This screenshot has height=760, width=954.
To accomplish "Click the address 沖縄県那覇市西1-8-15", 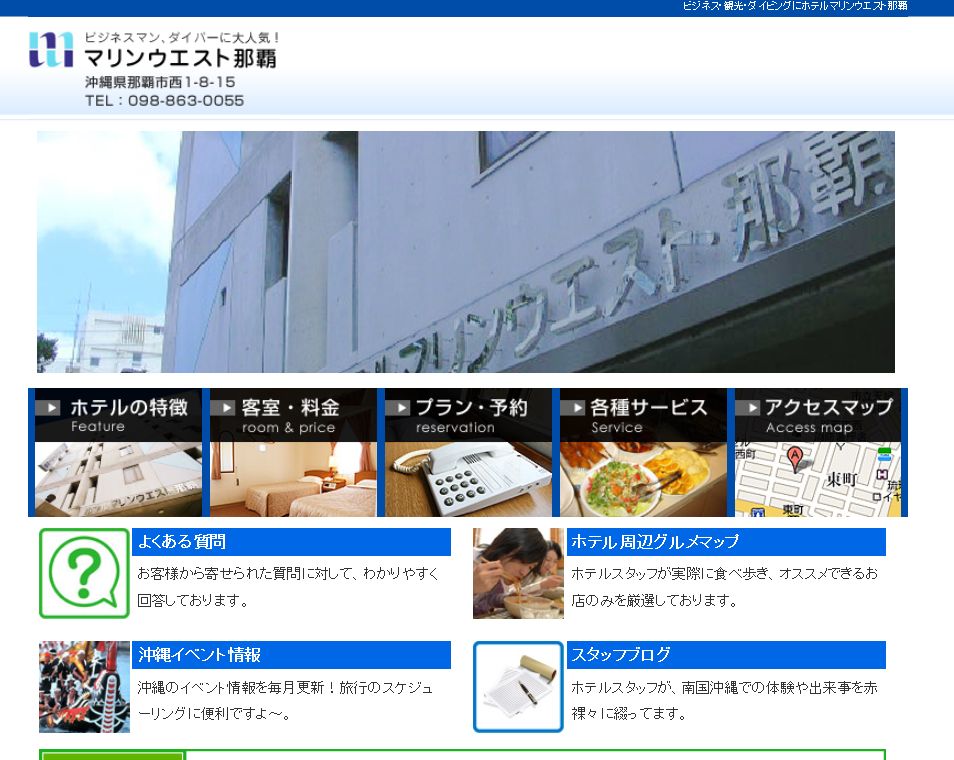I will 160,82.
